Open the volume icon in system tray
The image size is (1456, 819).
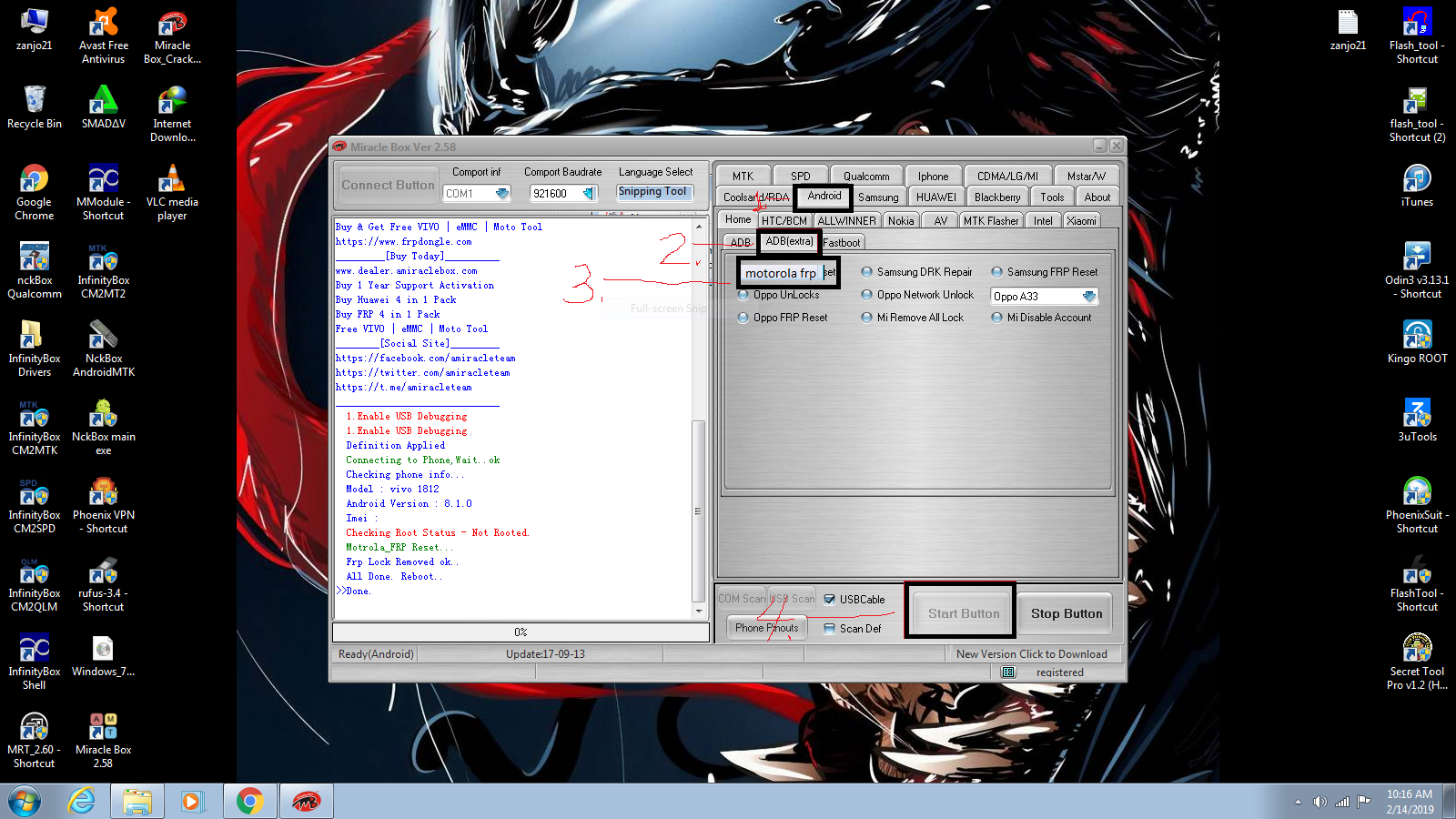point(1319,802)
